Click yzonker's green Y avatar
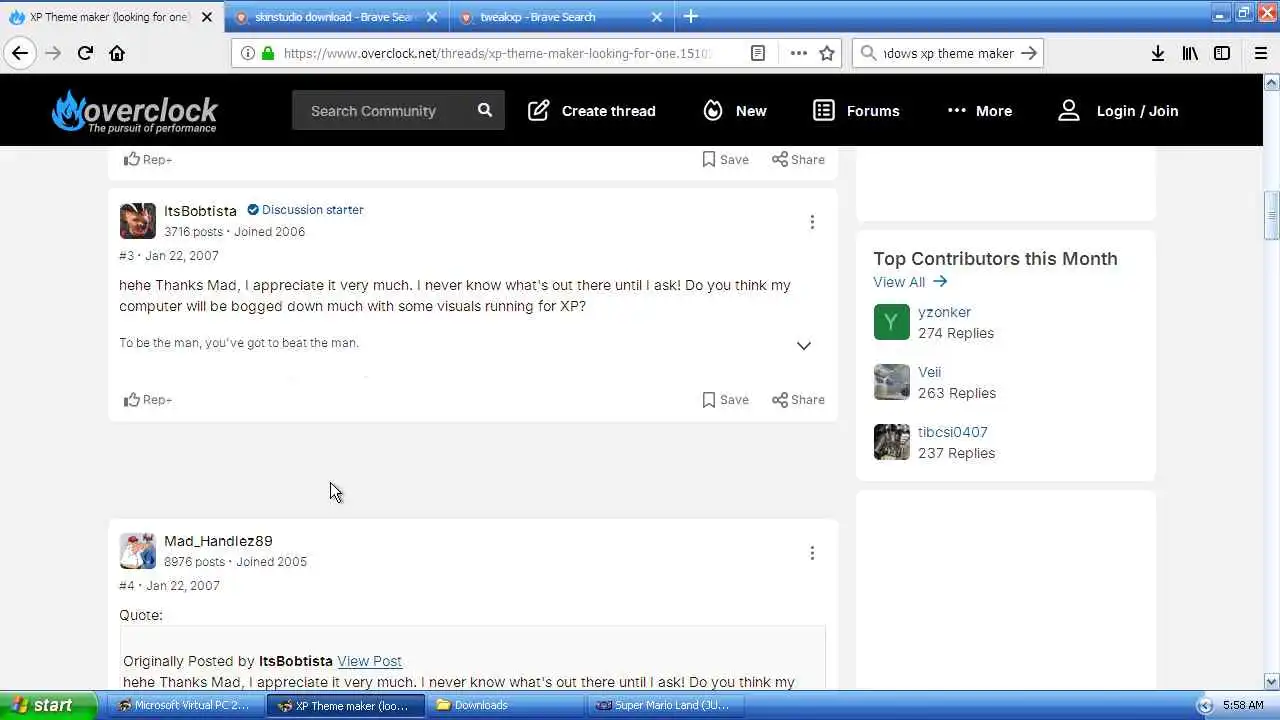 pos(891,322)
